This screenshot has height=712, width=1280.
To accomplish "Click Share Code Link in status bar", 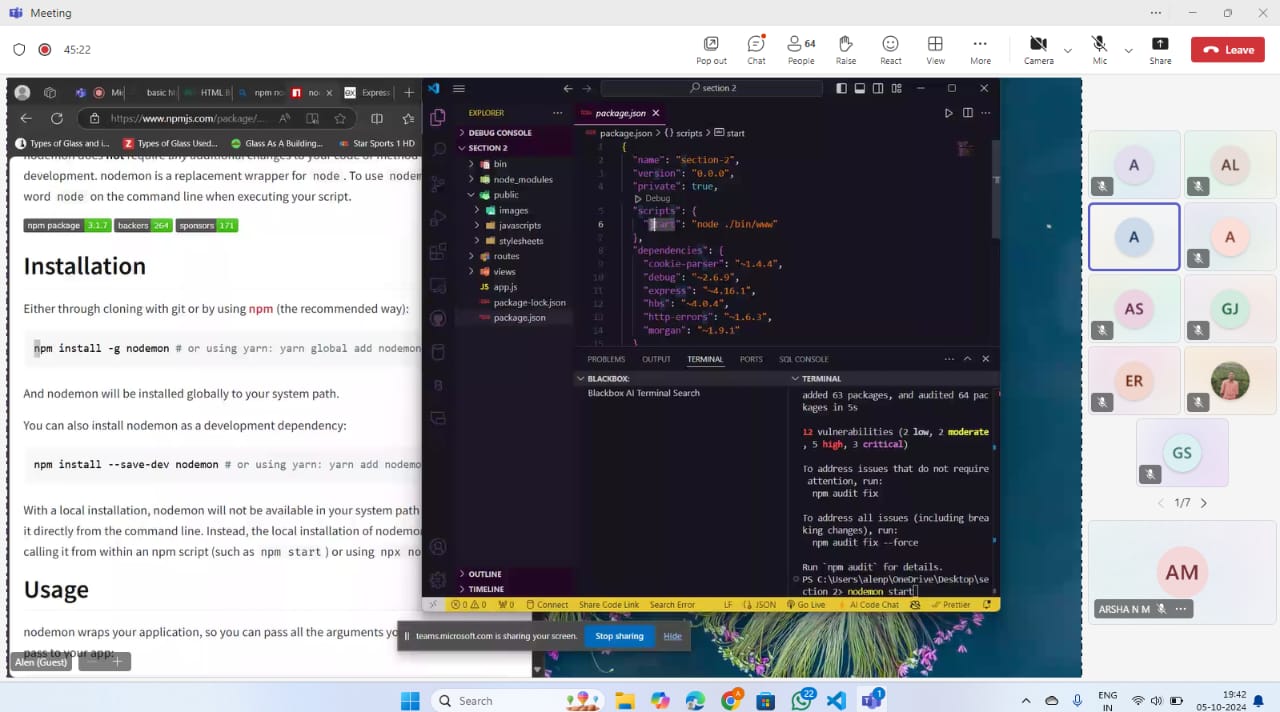I will click(x=609, y=605).
